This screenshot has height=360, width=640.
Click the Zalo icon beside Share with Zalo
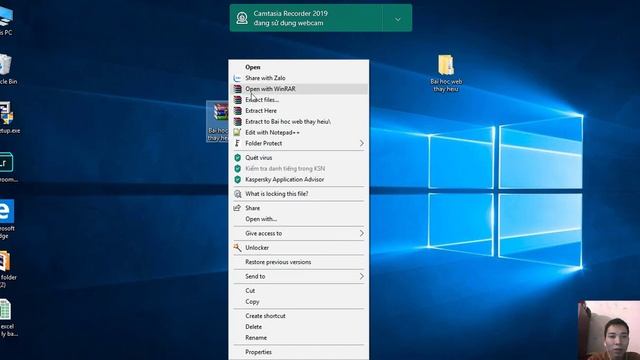coord(237,78)
